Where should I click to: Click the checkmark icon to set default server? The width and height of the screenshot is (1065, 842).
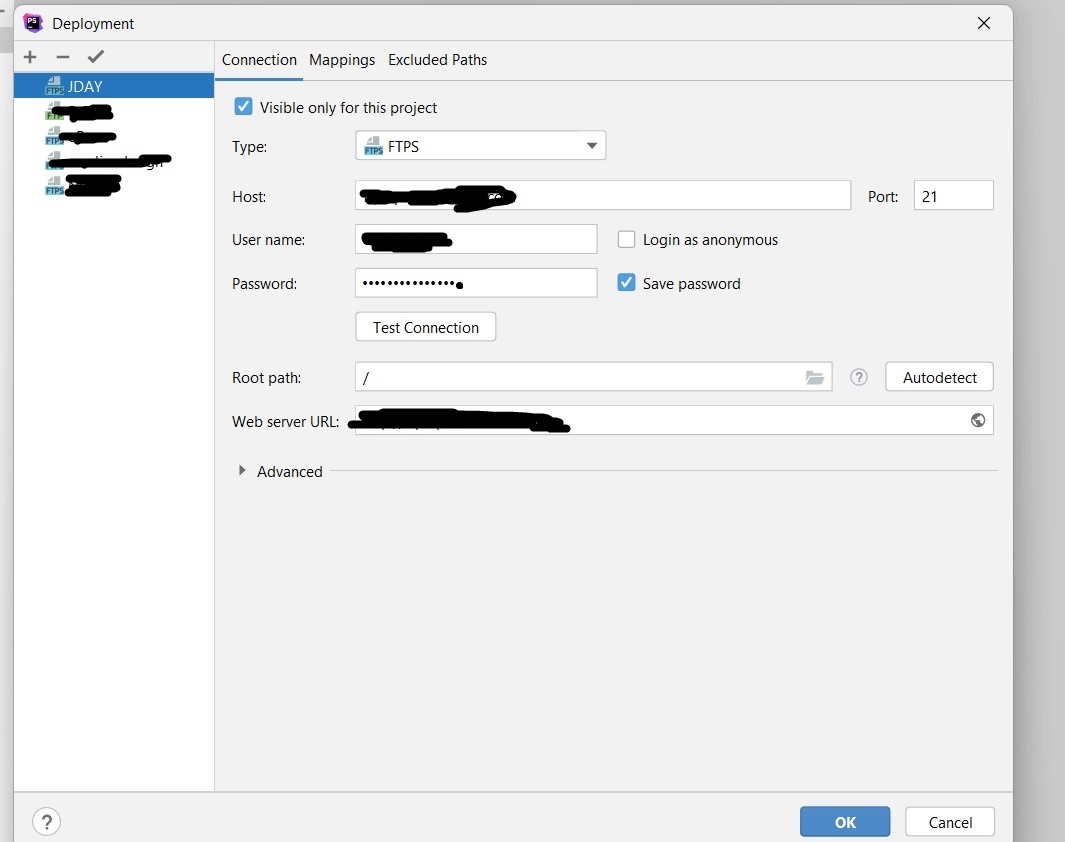[x=95, y=56]
